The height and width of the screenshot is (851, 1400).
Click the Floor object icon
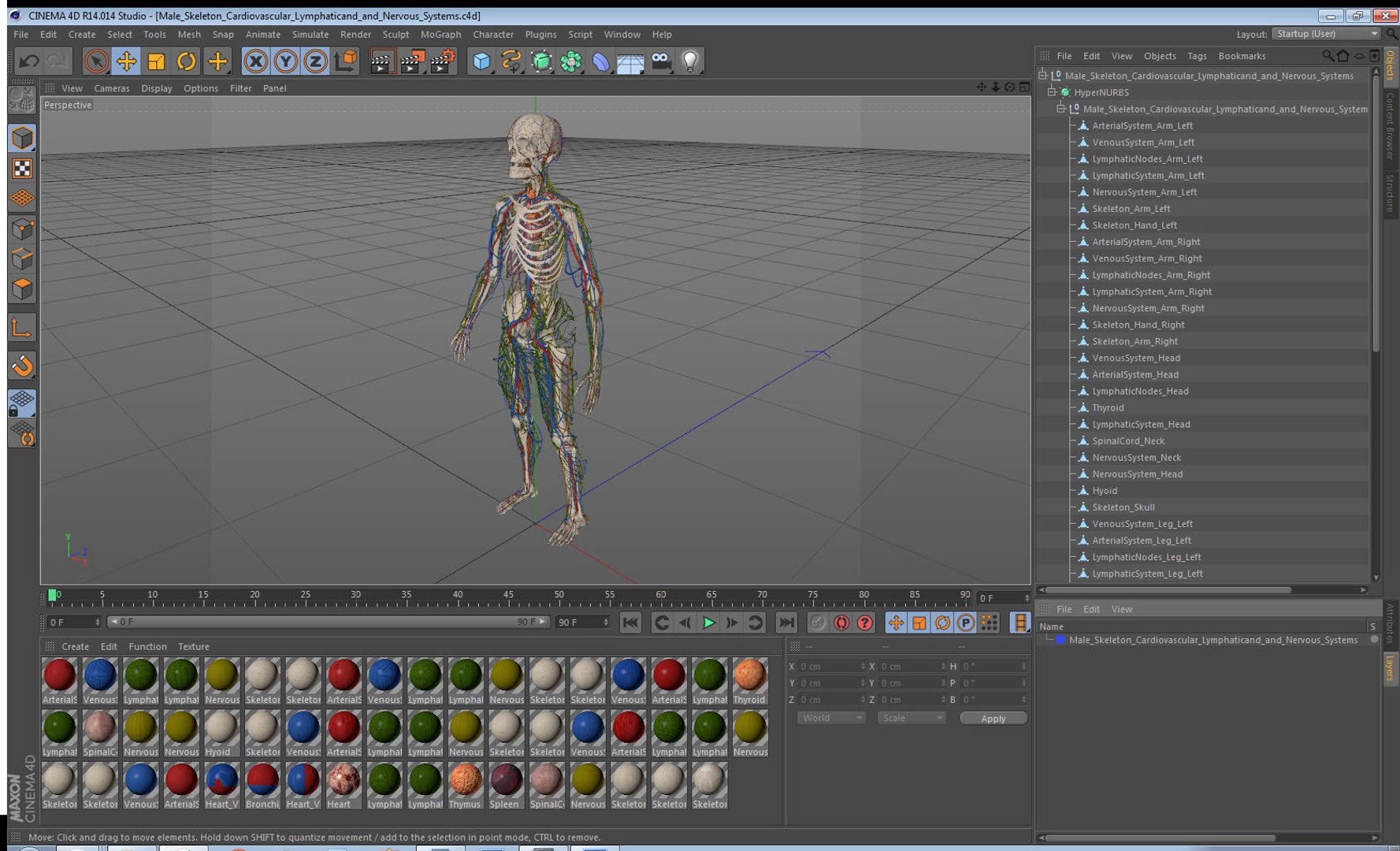point(630,61)
